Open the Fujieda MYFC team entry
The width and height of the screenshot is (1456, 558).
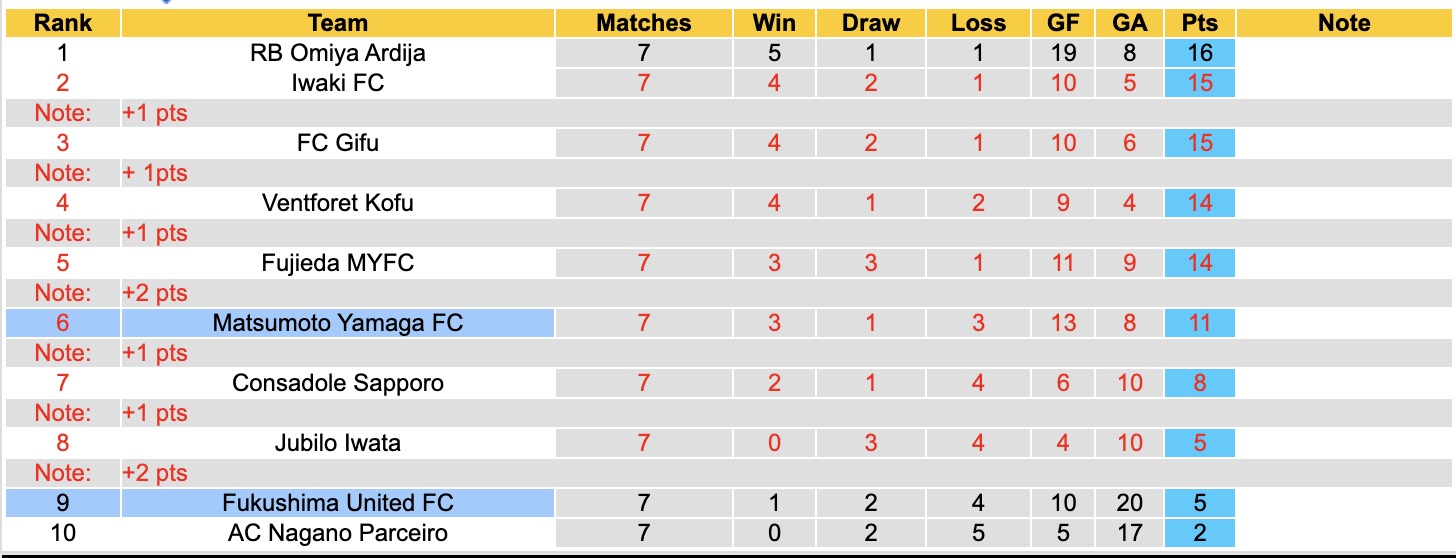(337, 263)
